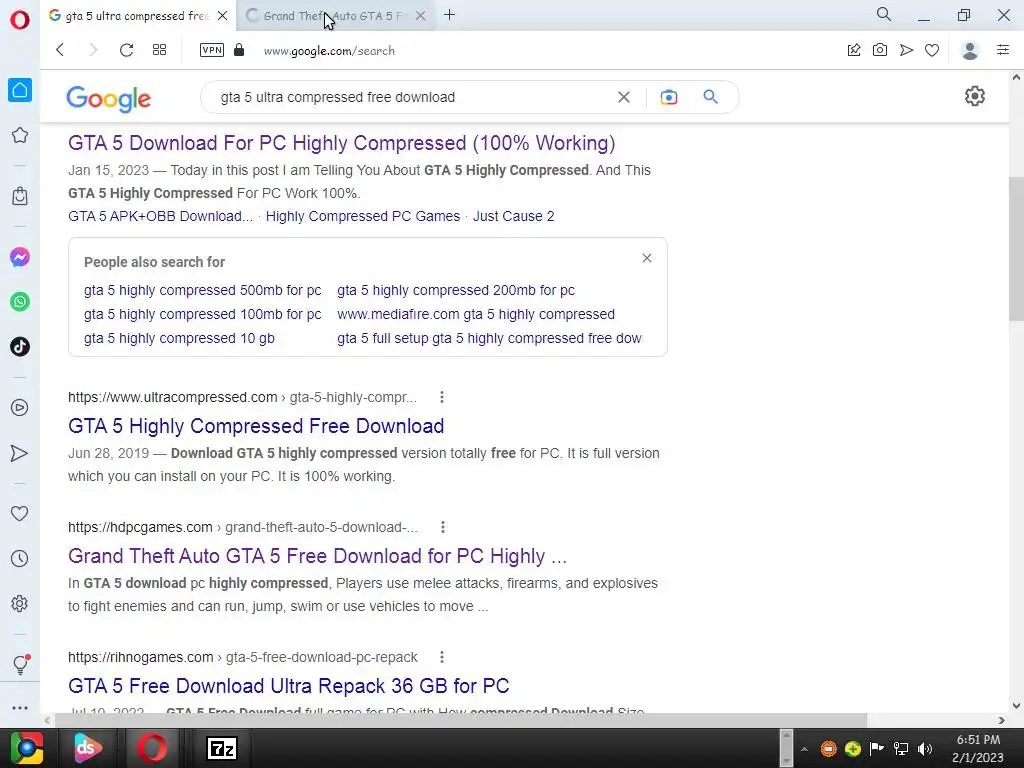Screen dimensions: 1024x768
Task: Open more options for ultracompressed.com result
Action: coord(442,397)
